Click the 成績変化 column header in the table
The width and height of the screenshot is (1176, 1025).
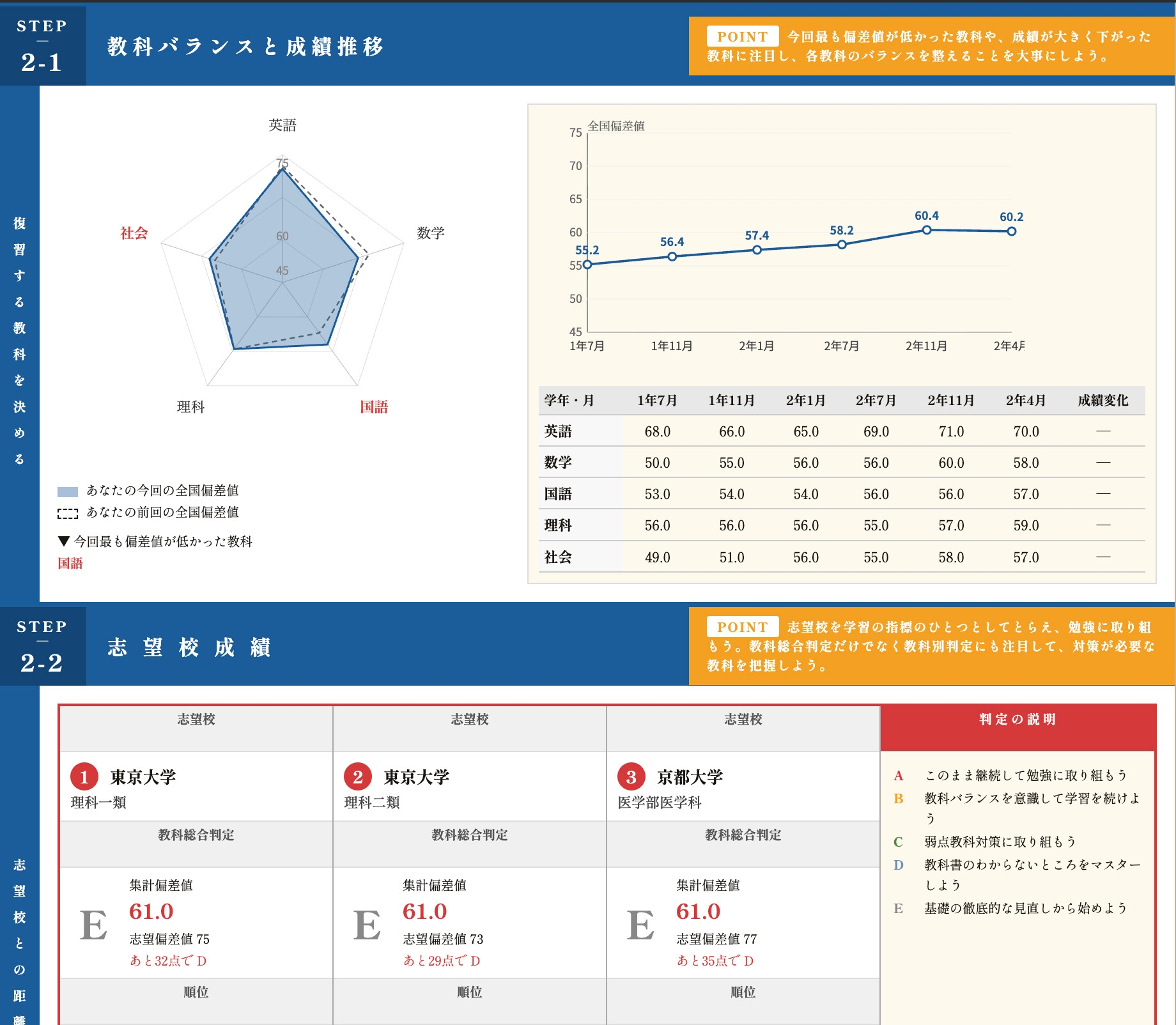(1102, 401)
